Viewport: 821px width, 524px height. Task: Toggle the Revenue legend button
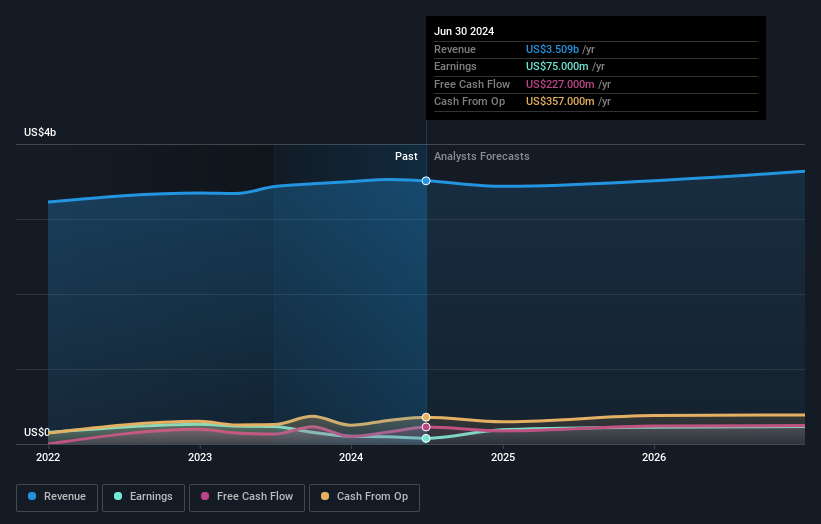click(x=57, y=497)
